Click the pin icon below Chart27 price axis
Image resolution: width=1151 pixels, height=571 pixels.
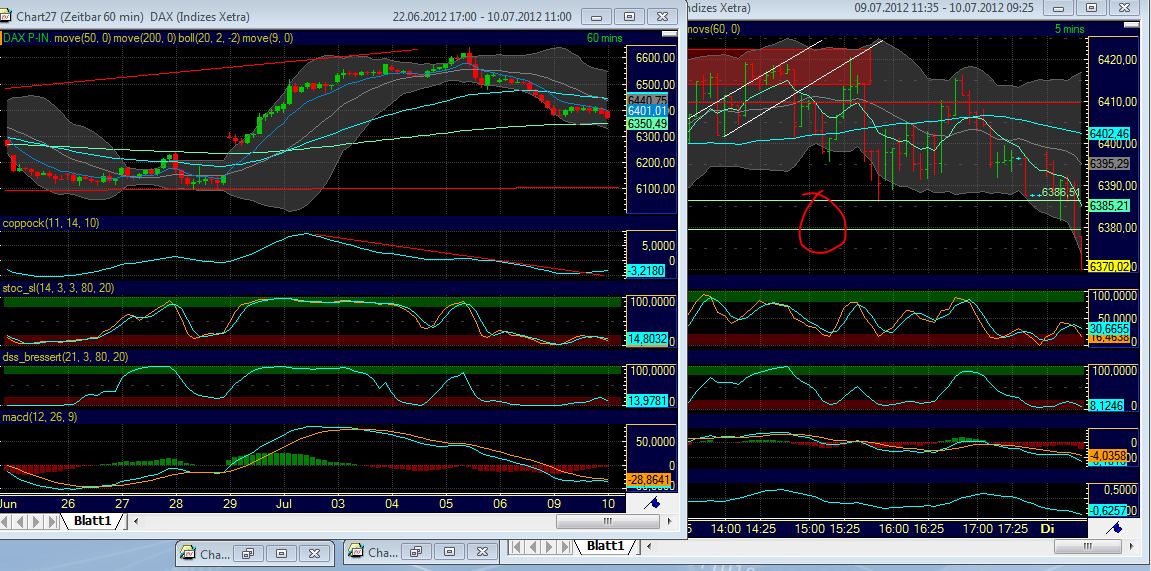click(651, 503)
